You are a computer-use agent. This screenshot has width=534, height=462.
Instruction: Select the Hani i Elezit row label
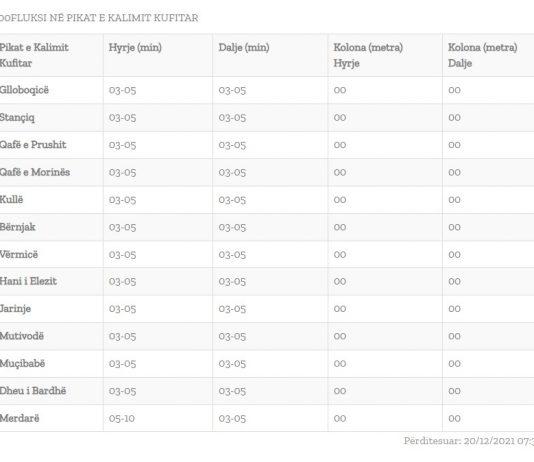pos(28,281)
